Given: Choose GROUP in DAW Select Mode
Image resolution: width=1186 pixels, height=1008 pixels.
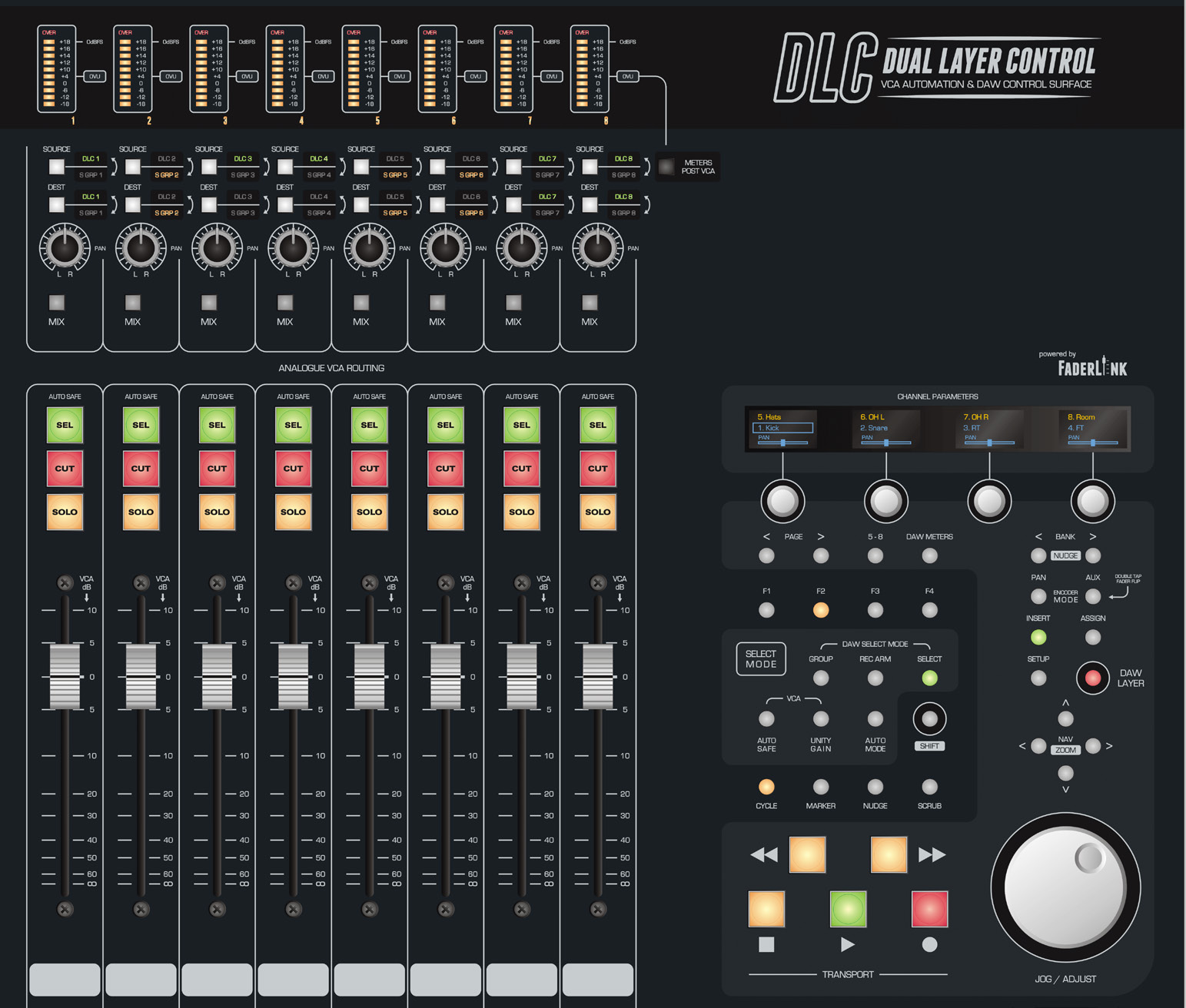Looking at the screenshot, I should point(821,678).
